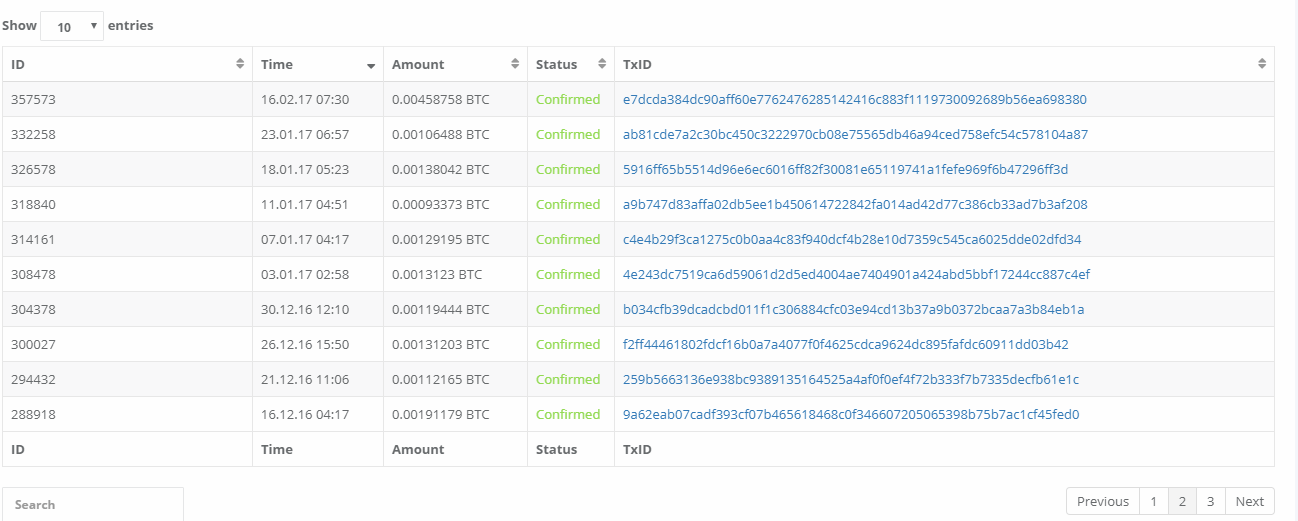
Task: Open the entries-per-page dropdown
Action: pyautogui.click(x=72, y=26)
